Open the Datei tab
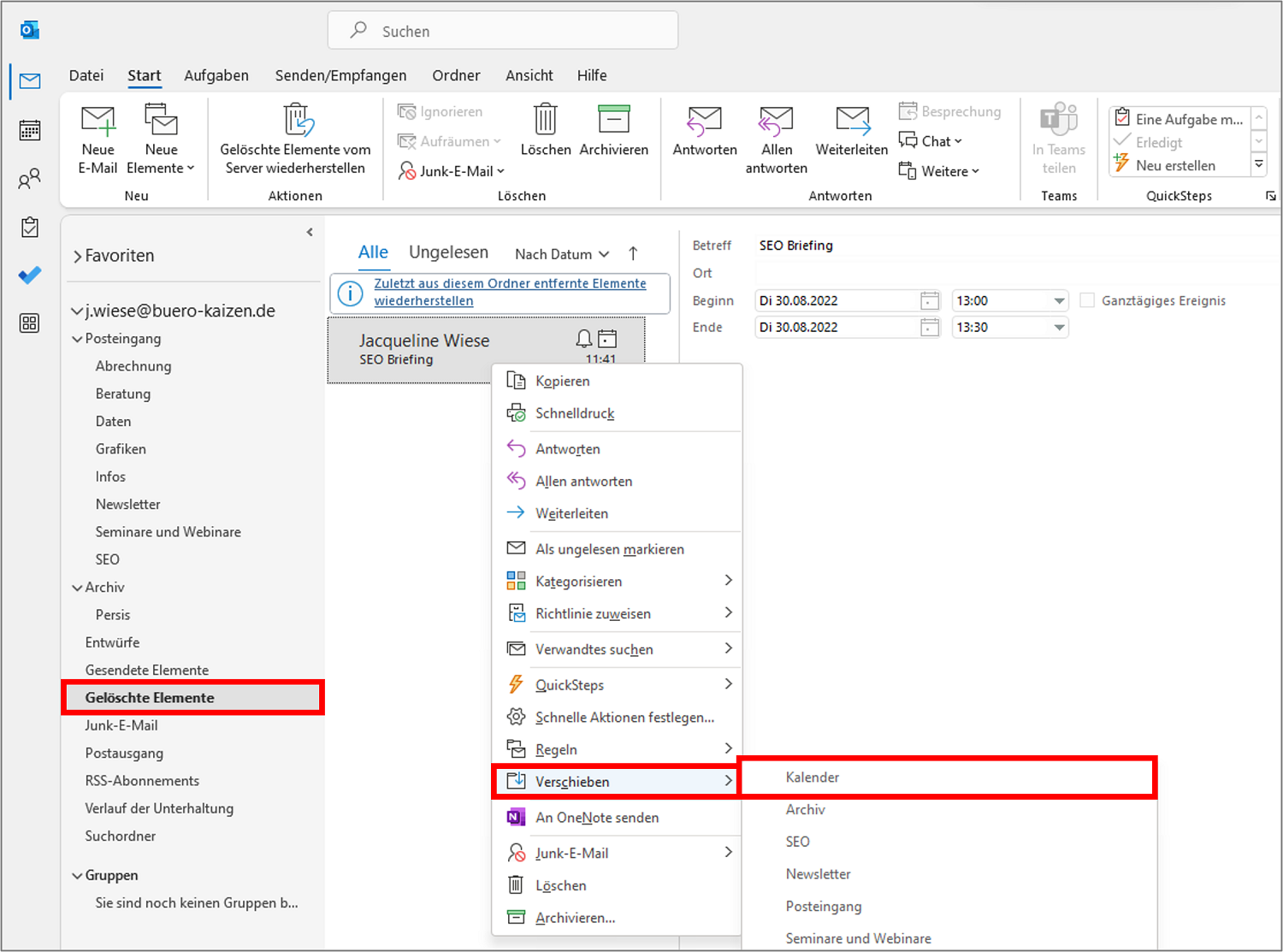Viewport: 1283px width, 952px height. pyautogui.click(x=86, y=75)
